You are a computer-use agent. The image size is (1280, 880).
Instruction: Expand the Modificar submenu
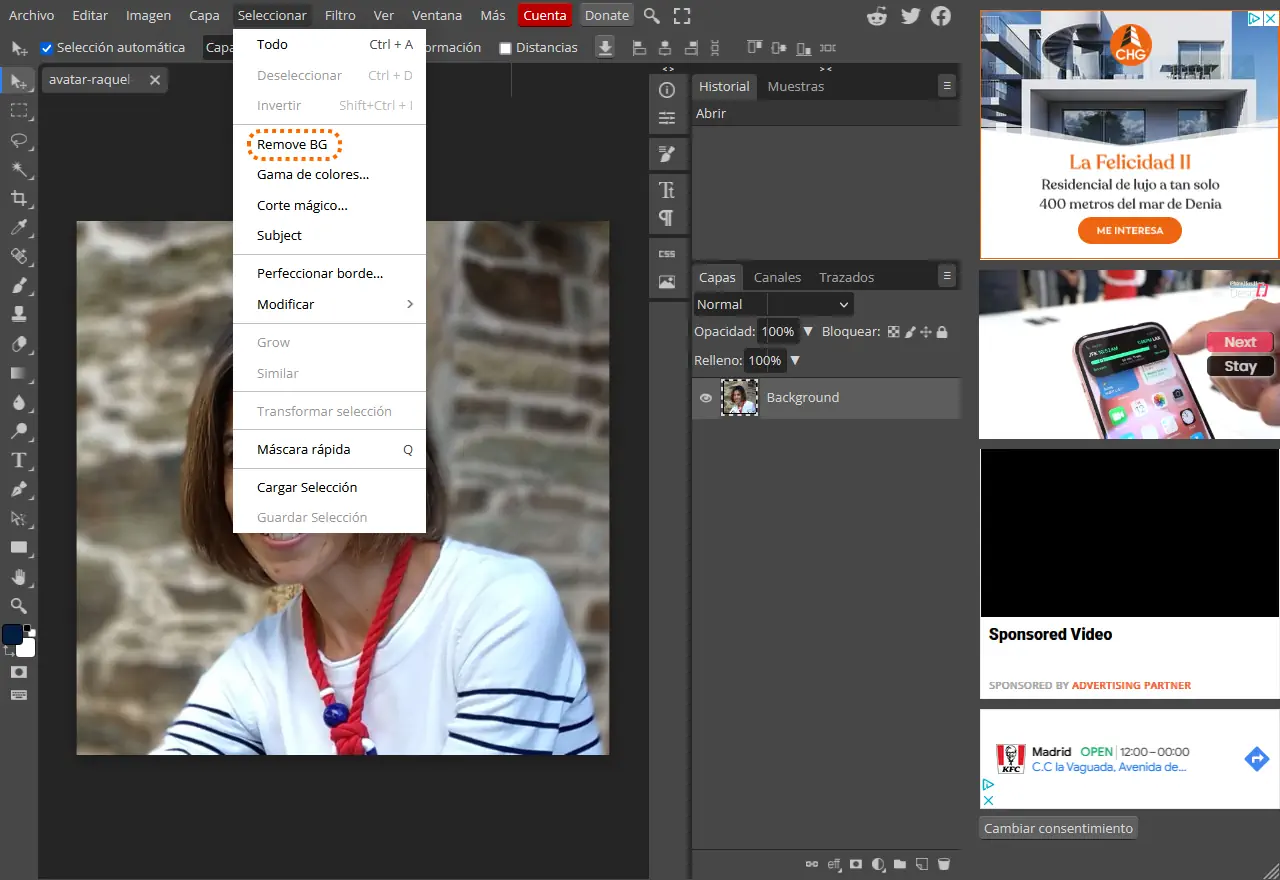click(x=329, y=304)
